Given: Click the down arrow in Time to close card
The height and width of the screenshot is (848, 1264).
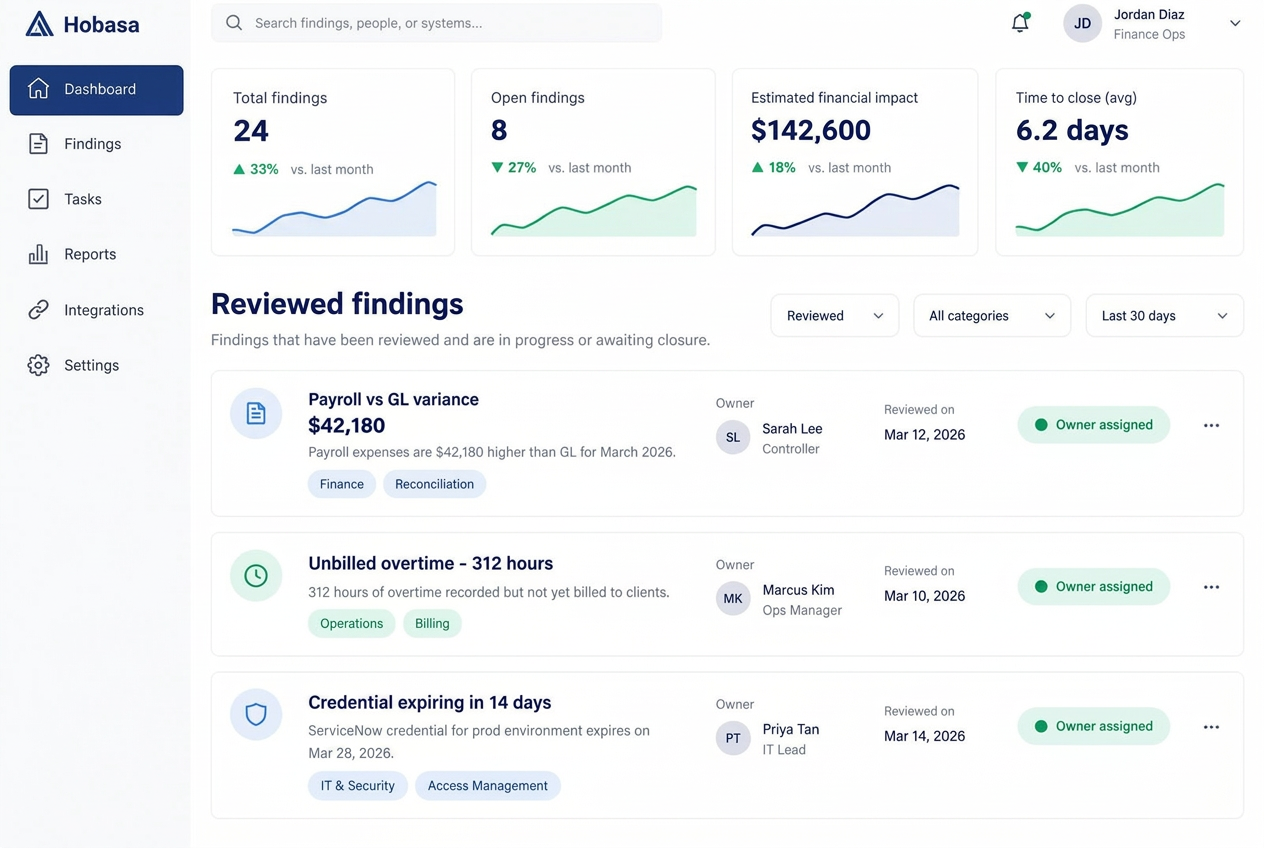Looking at the screenshot, I should click(x=1022, y=168).
